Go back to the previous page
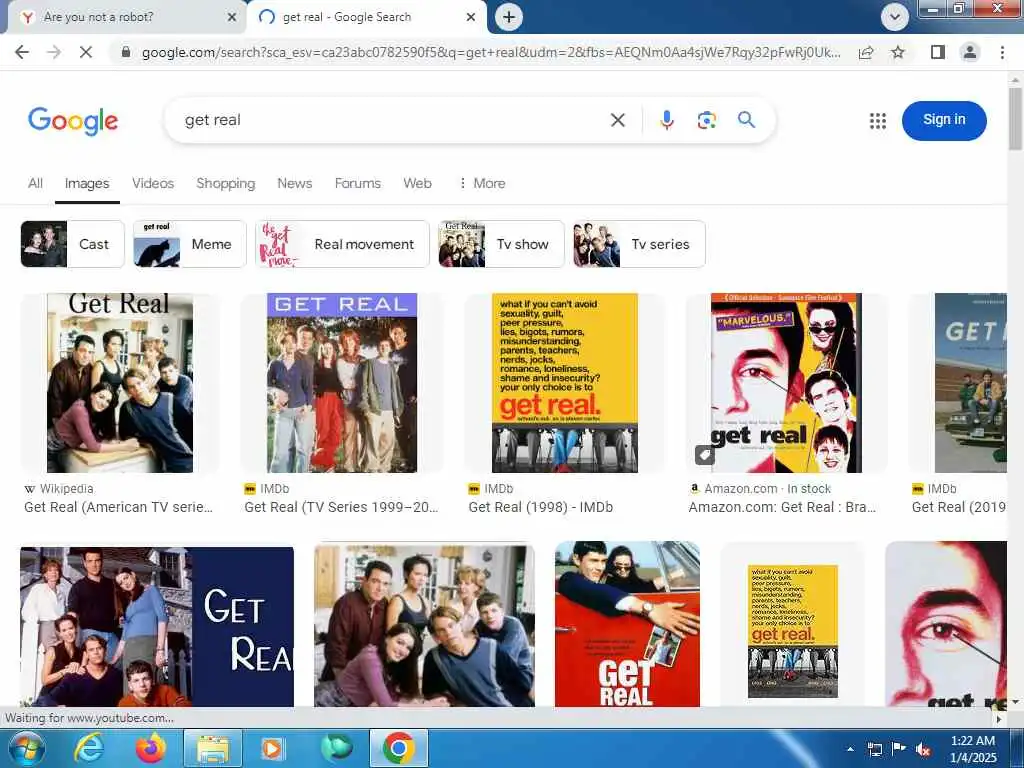The image size is (1024, 768). click(x=22, y=52)
